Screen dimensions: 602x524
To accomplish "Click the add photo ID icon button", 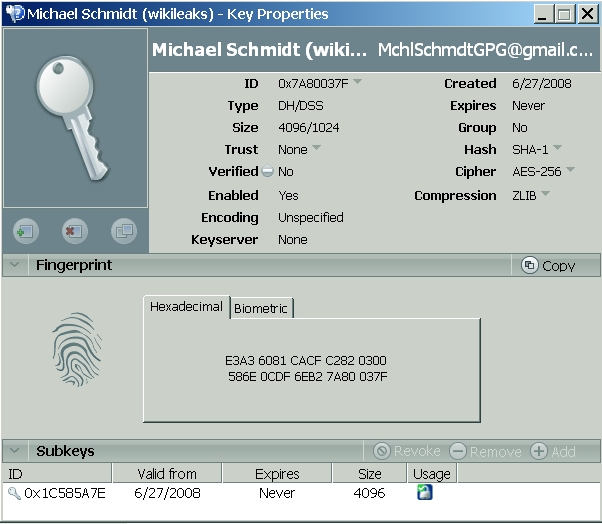I will (x=26, y=231).
